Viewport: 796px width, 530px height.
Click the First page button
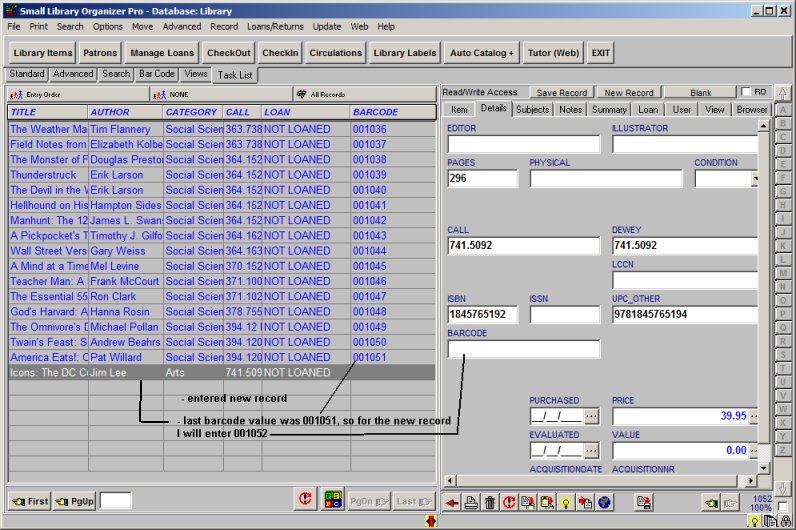tap(30, 502)
